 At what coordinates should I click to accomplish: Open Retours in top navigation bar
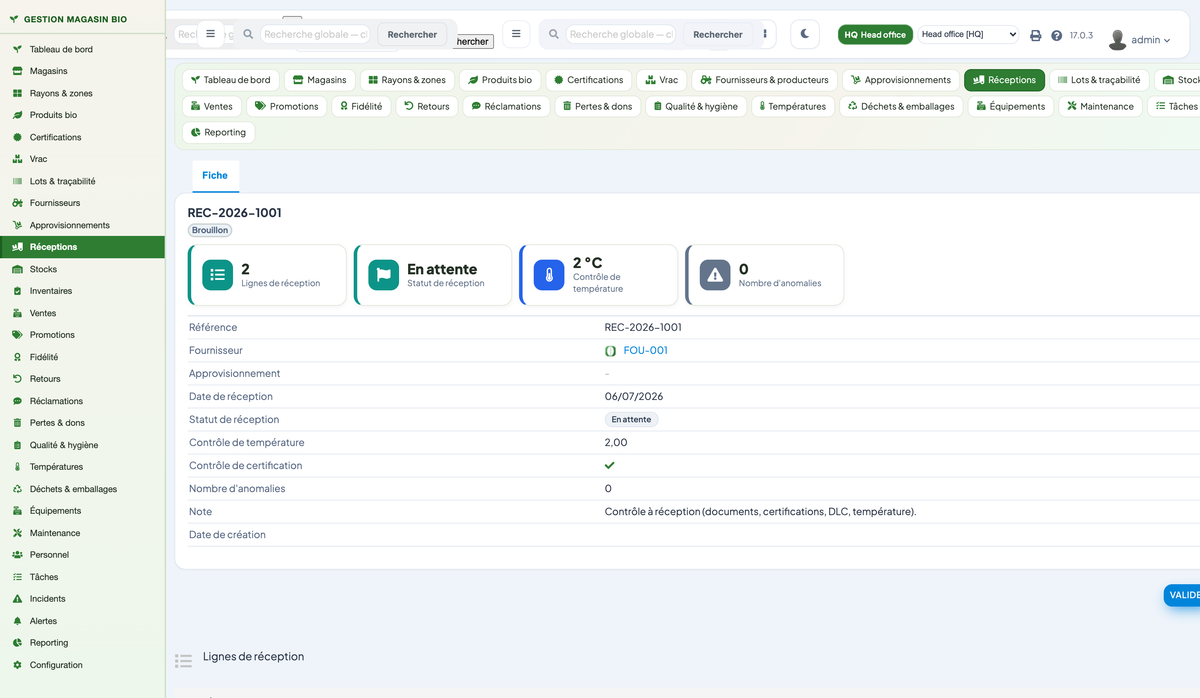tap(427, 106)
